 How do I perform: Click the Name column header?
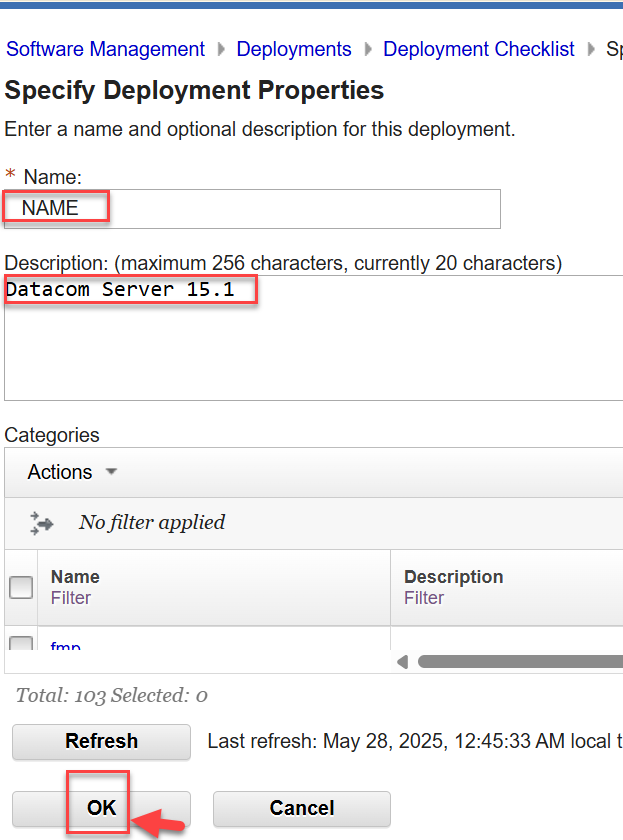pyautogui.click(x=75, y=577)
